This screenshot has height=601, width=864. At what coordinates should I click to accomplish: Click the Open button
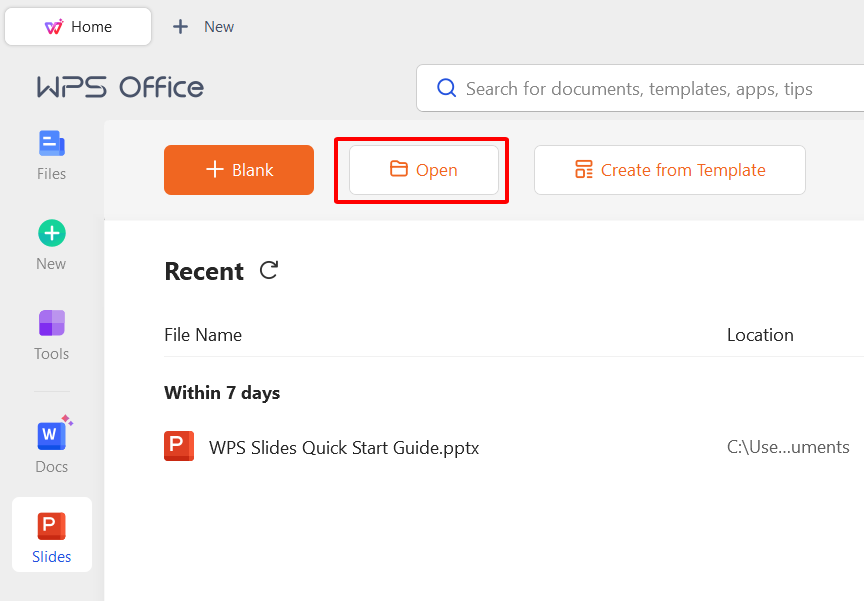424,170
